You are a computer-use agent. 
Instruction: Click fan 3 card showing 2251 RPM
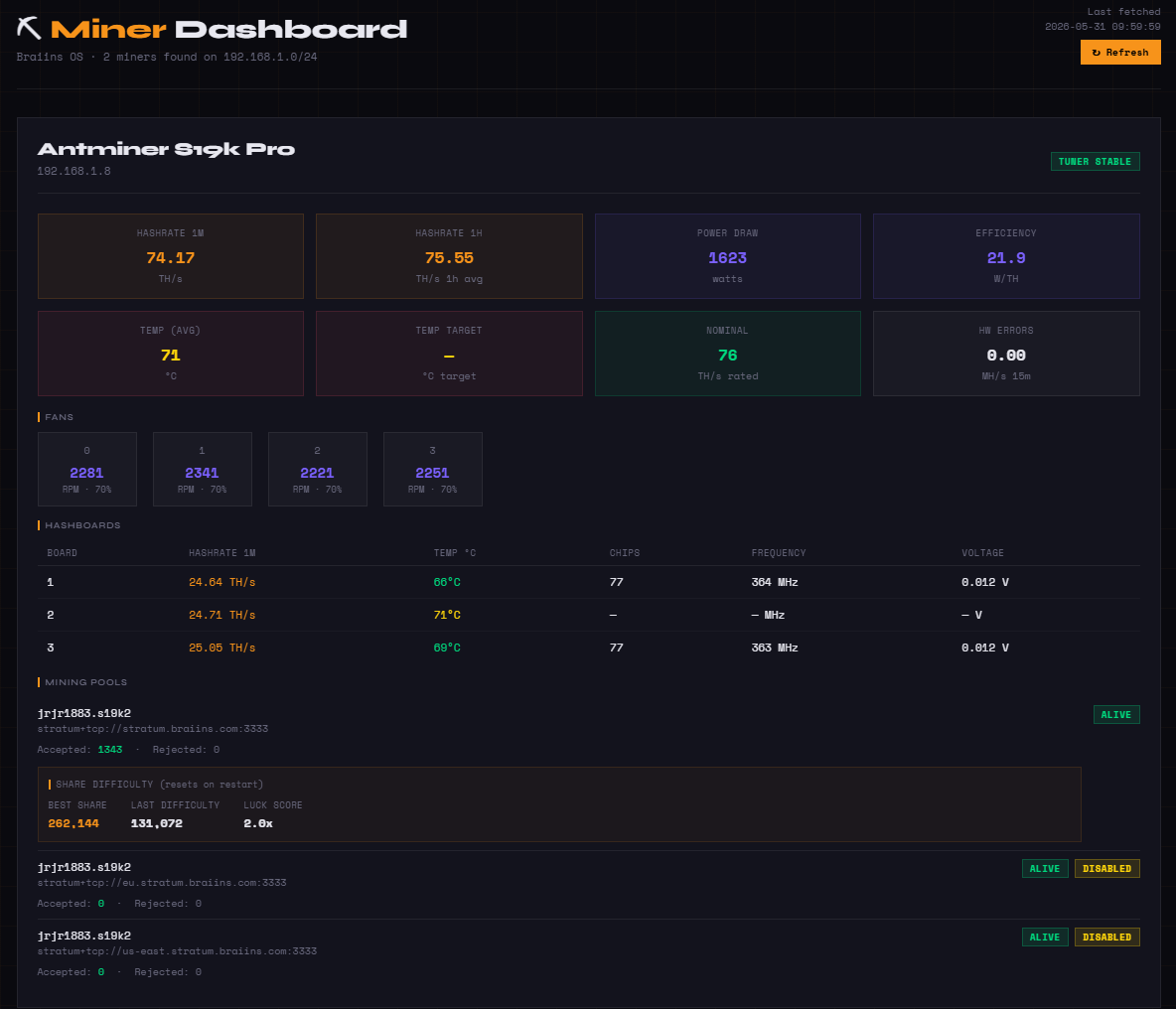point(433,470)
